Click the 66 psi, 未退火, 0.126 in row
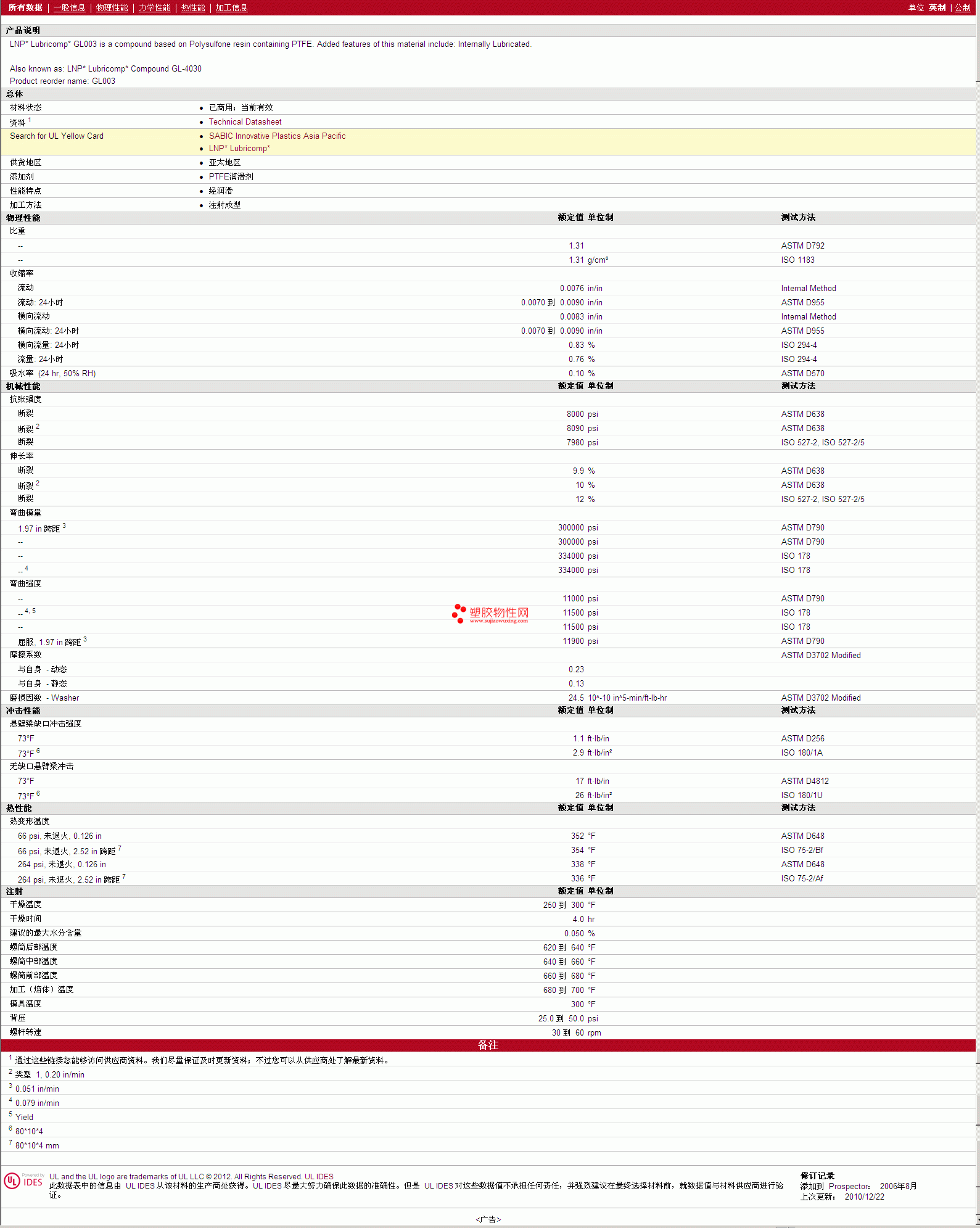This screenshot has height=1228, width=980. pos(488,836)
